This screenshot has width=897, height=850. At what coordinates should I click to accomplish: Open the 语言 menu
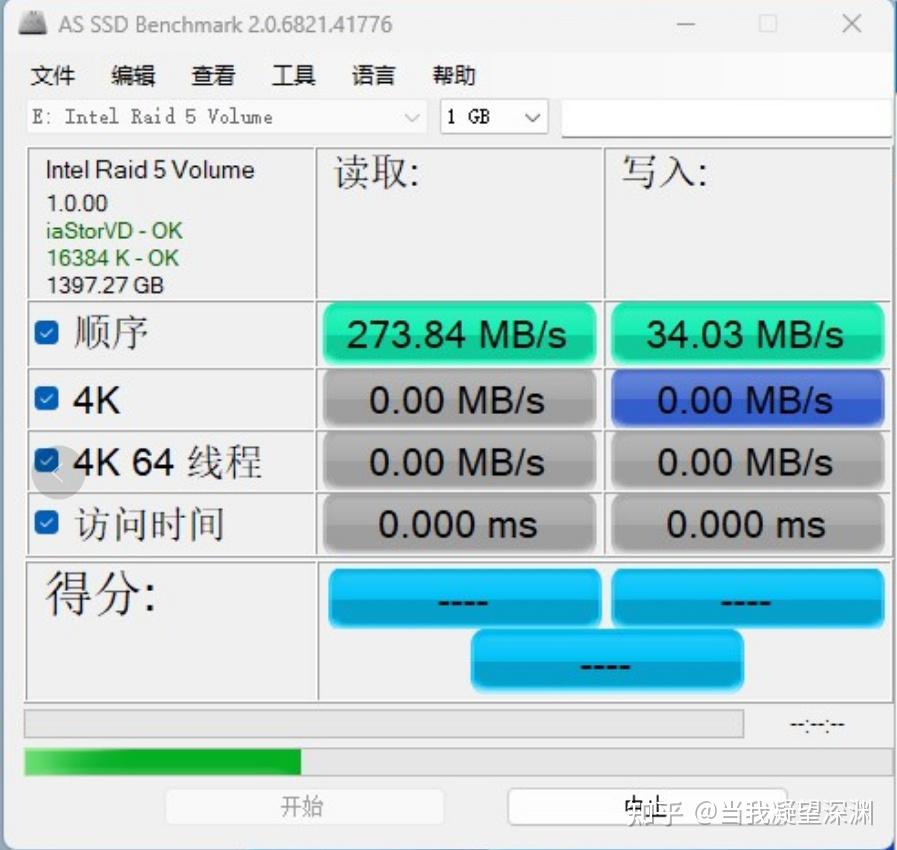pos(372,75)
